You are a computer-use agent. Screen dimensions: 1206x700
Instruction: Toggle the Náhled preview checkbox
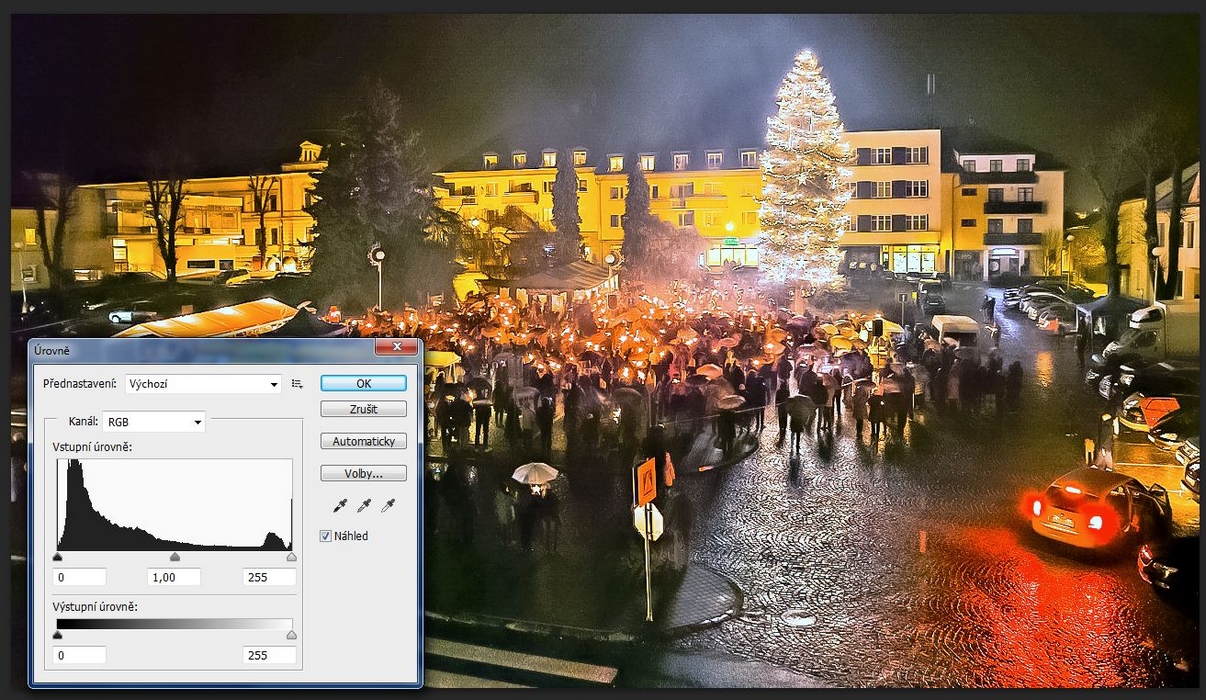326,536
